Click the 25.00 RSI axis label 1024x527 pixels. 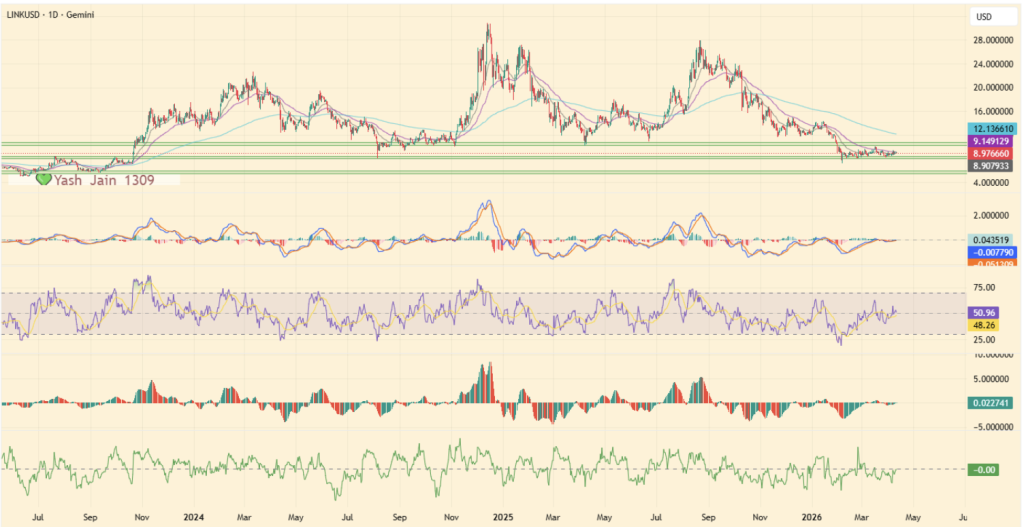coord(984,340)
